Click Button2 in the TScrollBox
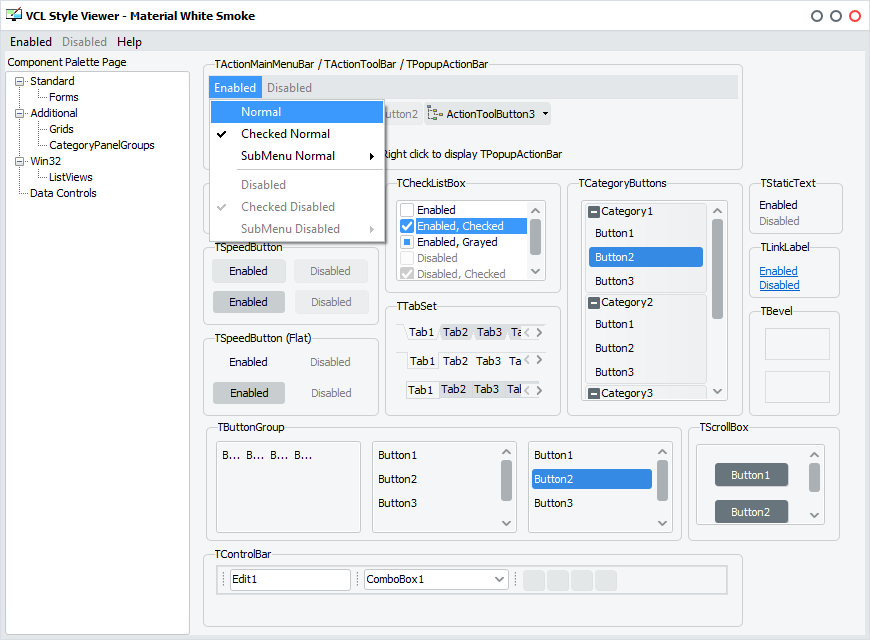This screenshot has height=640, width=870. click(x=751, y=512)
